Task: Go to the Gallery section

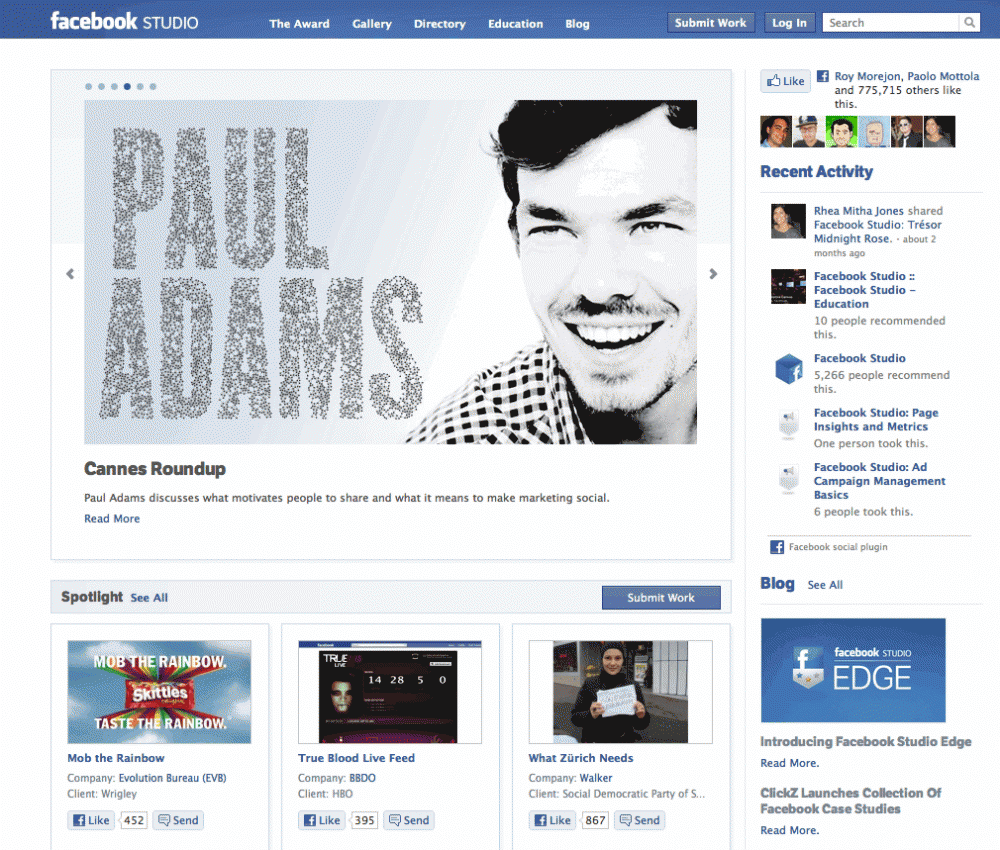Action: click(x=372, y=24)
